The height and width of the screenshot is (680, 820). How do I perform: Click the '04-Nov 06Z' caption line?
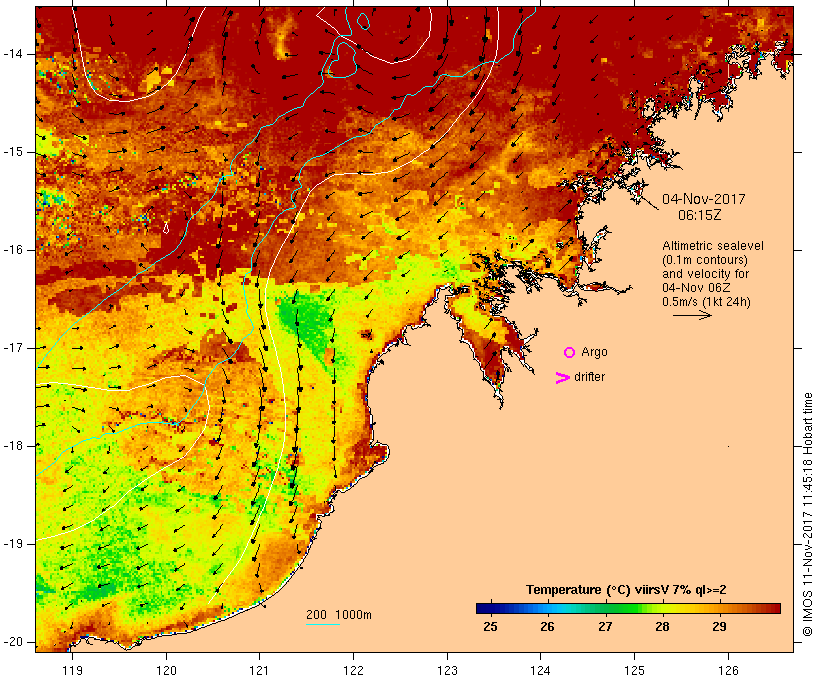(x=696, y=288)
